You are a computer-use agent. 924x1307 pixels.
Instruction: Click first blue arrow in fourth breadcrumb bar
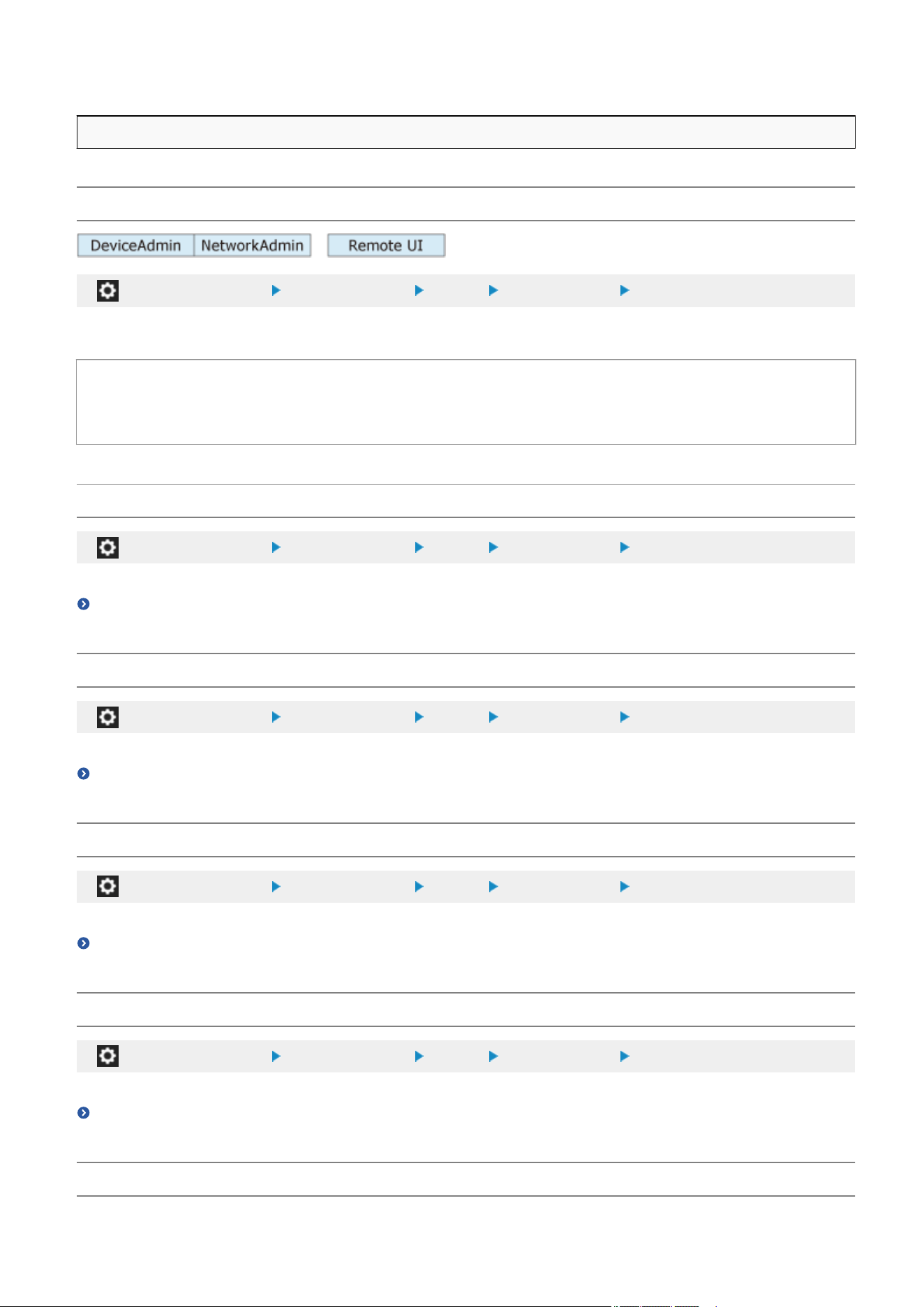(x=276, y=887)
